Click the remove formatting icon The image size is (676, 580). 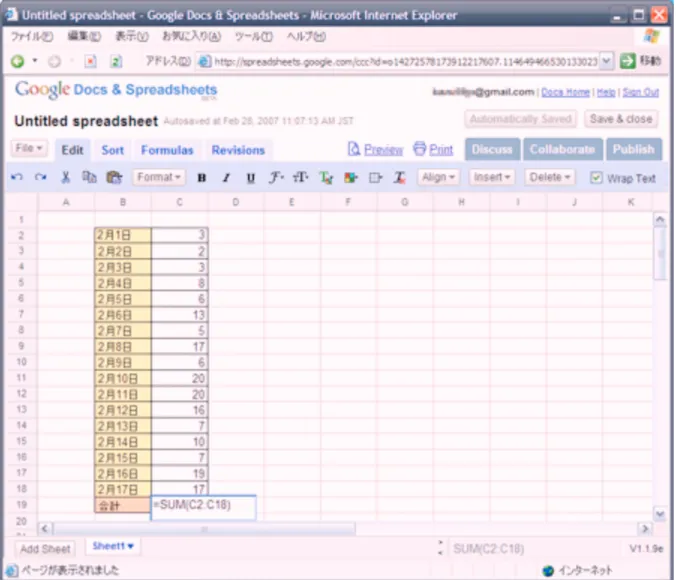[x=399, y=177]
